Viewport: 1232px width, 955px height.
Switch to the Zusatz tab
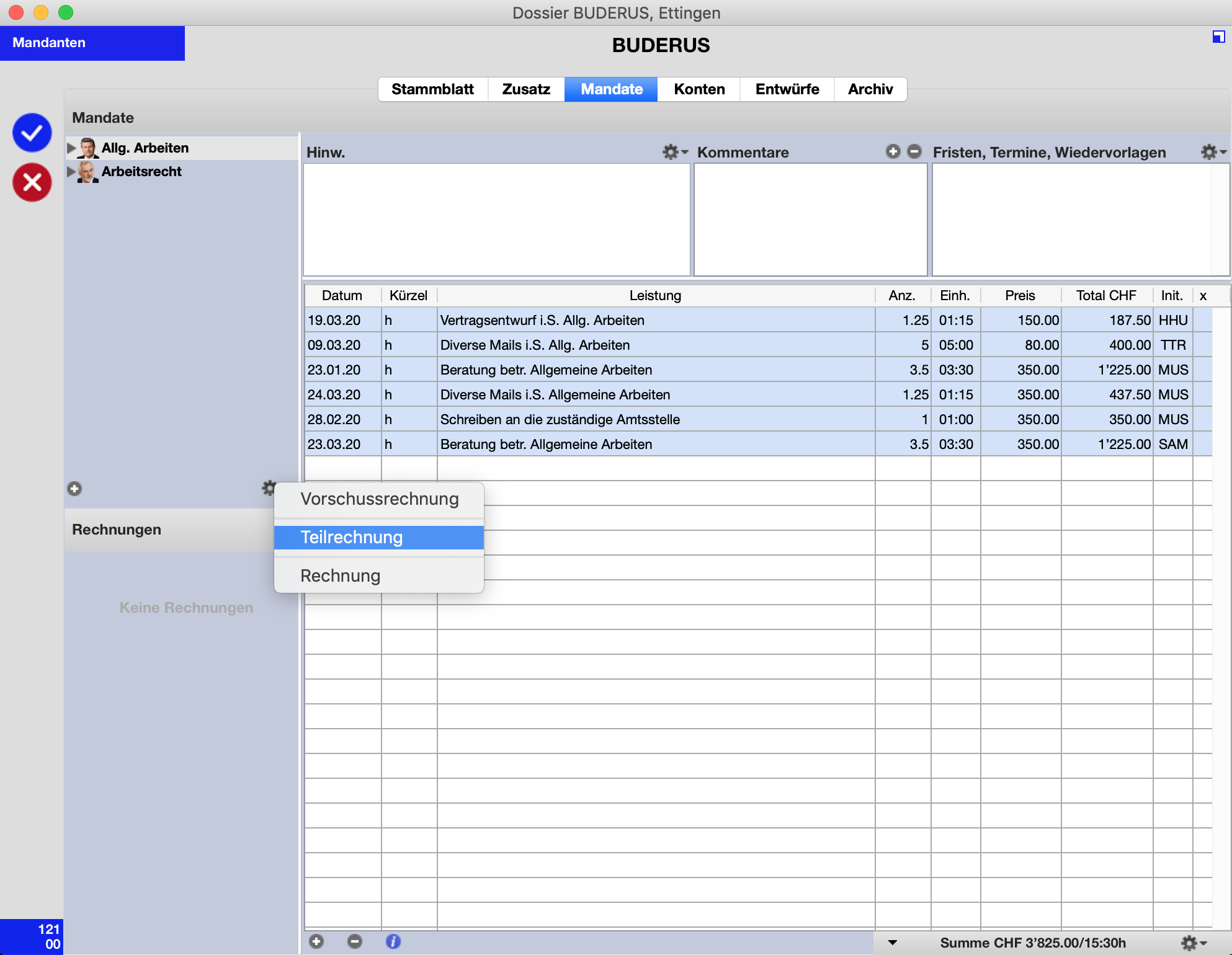pos(526,89)
